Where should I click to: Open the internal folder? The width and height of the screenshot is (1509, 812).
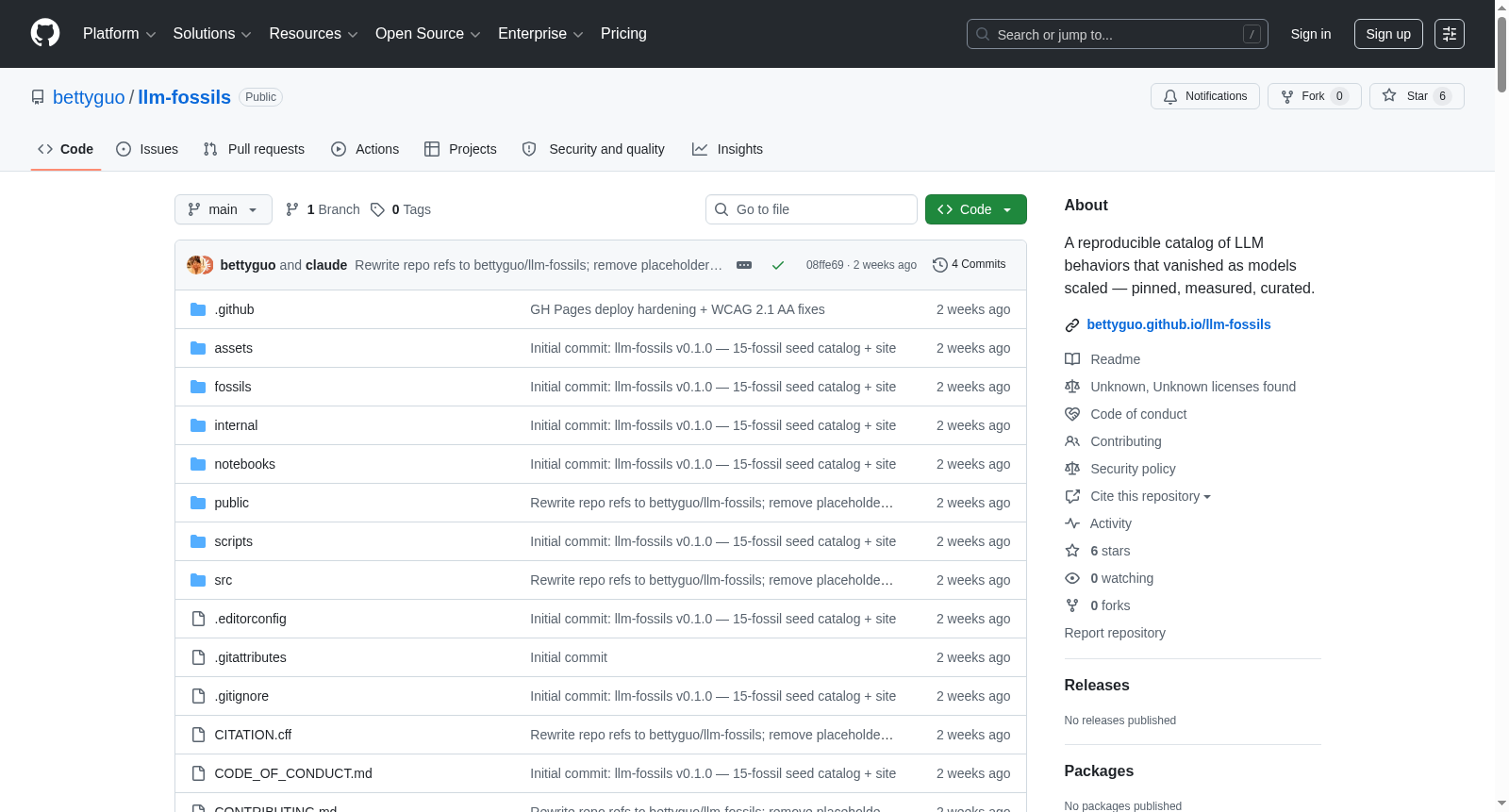click(x=236, y=425)
